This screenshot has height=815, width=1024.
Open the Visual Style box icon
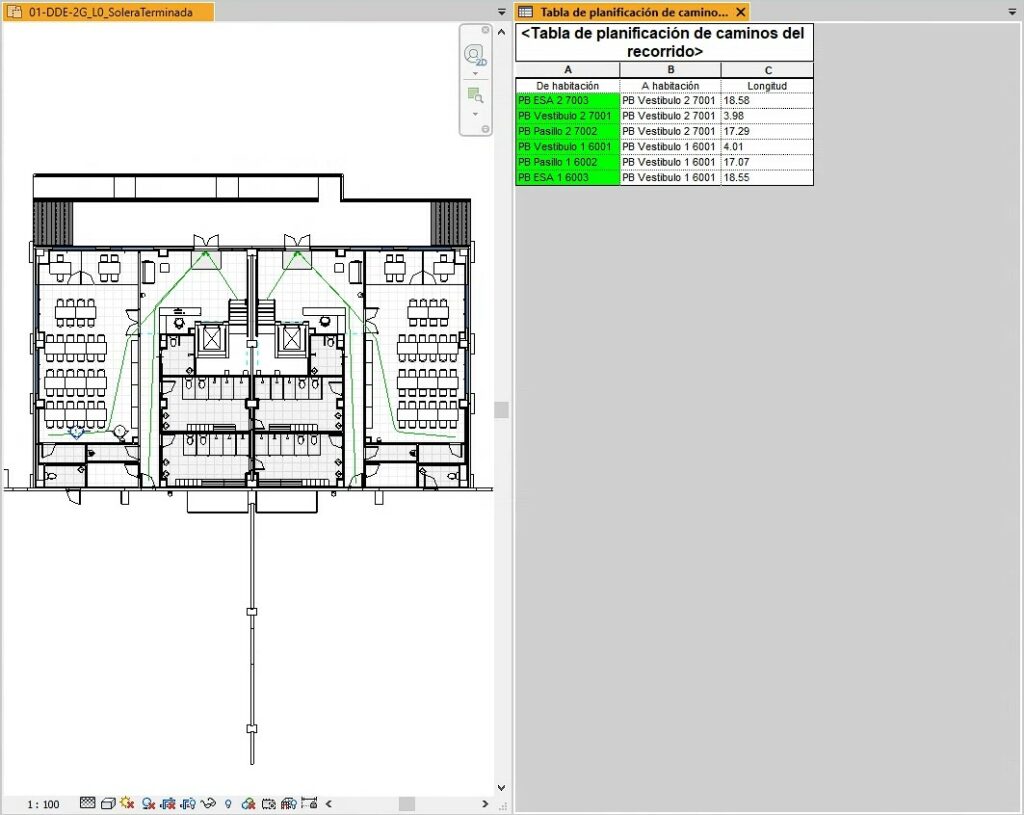pyautogui.click(x=108, y=803)
